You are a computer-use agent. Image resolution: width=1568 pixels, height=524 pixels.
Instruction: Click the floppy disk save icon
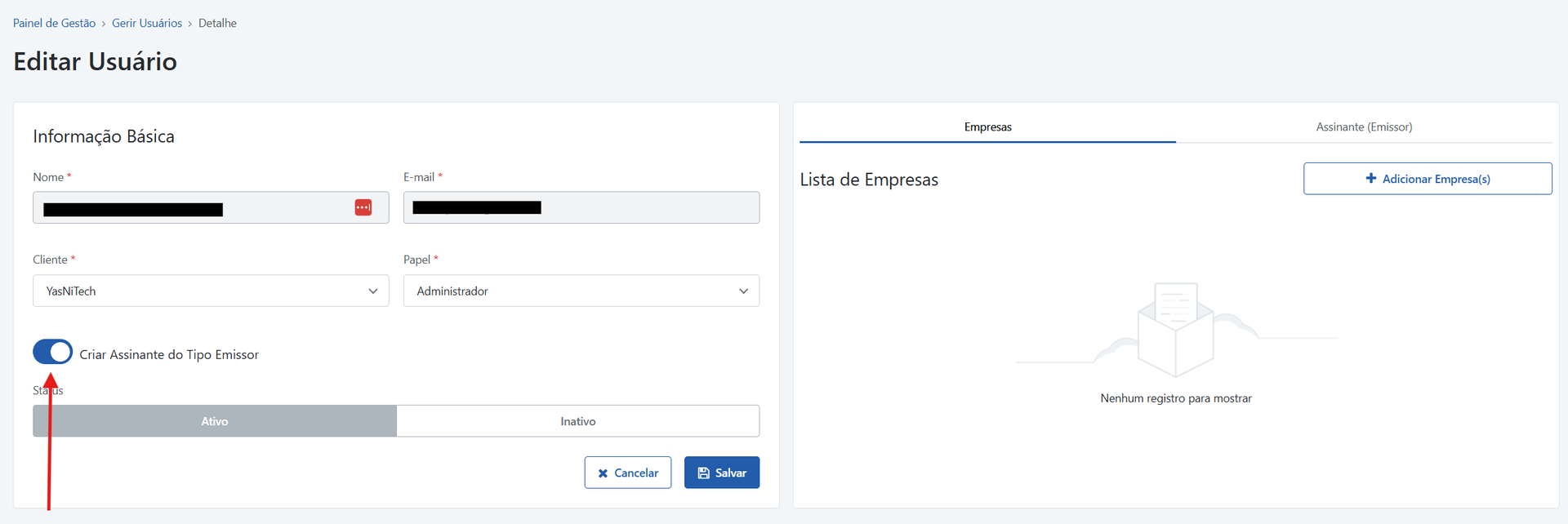coord(703,473)
